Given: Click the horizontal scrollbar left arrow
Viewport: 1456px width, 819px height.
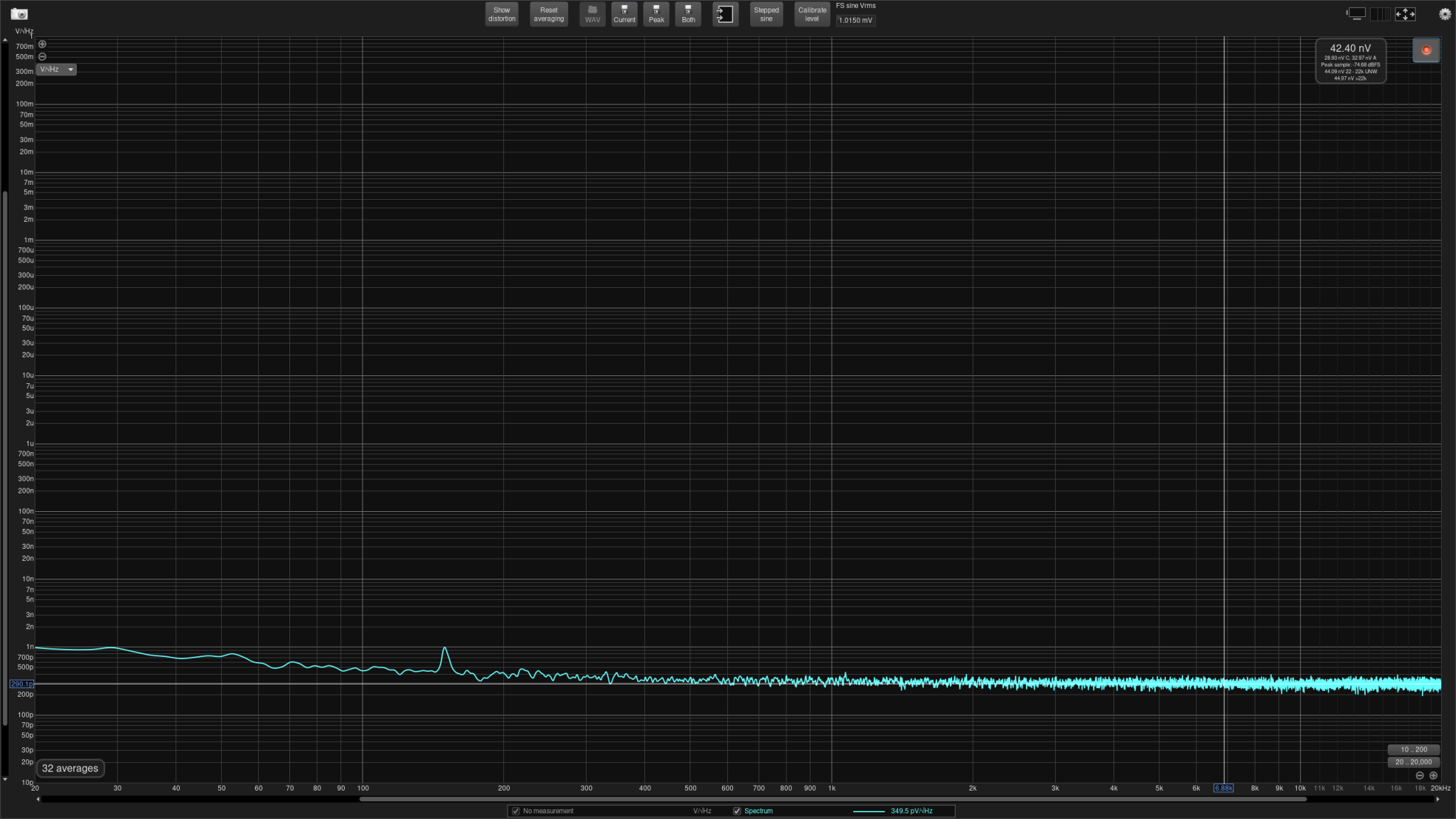Looking at the screenshot, I should 38,799.
